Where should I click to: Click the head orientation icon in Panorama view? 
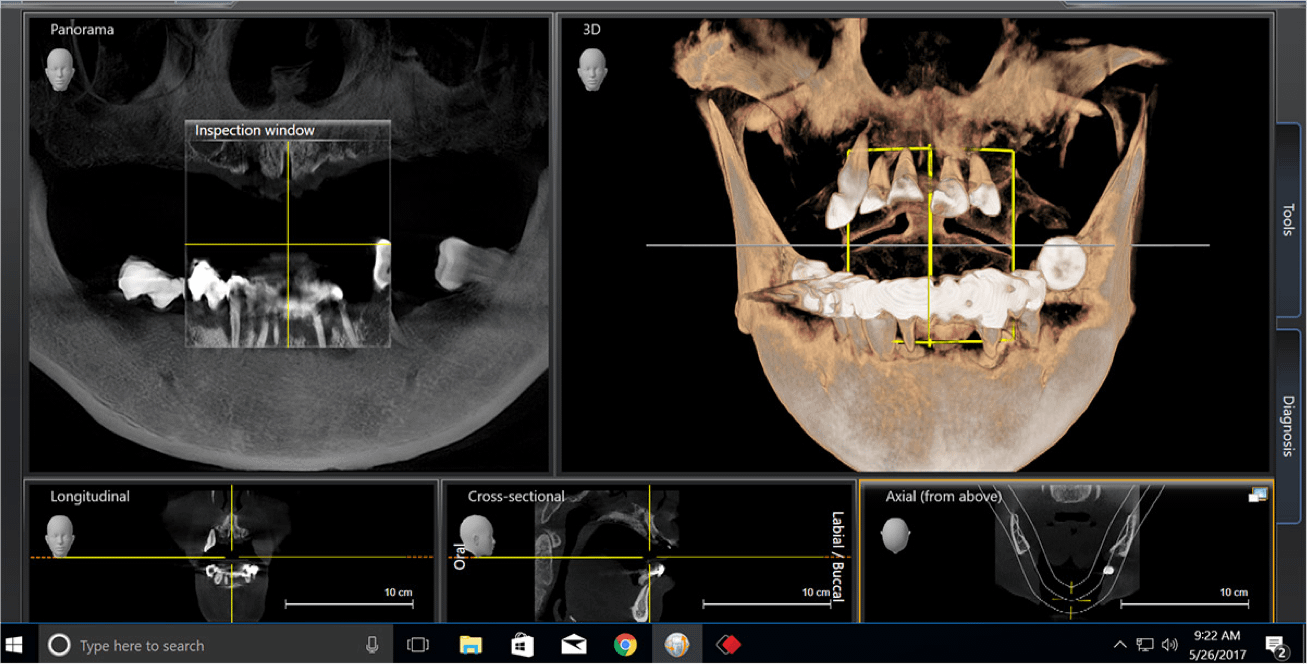pyautogui.click(x=60, y=68)
